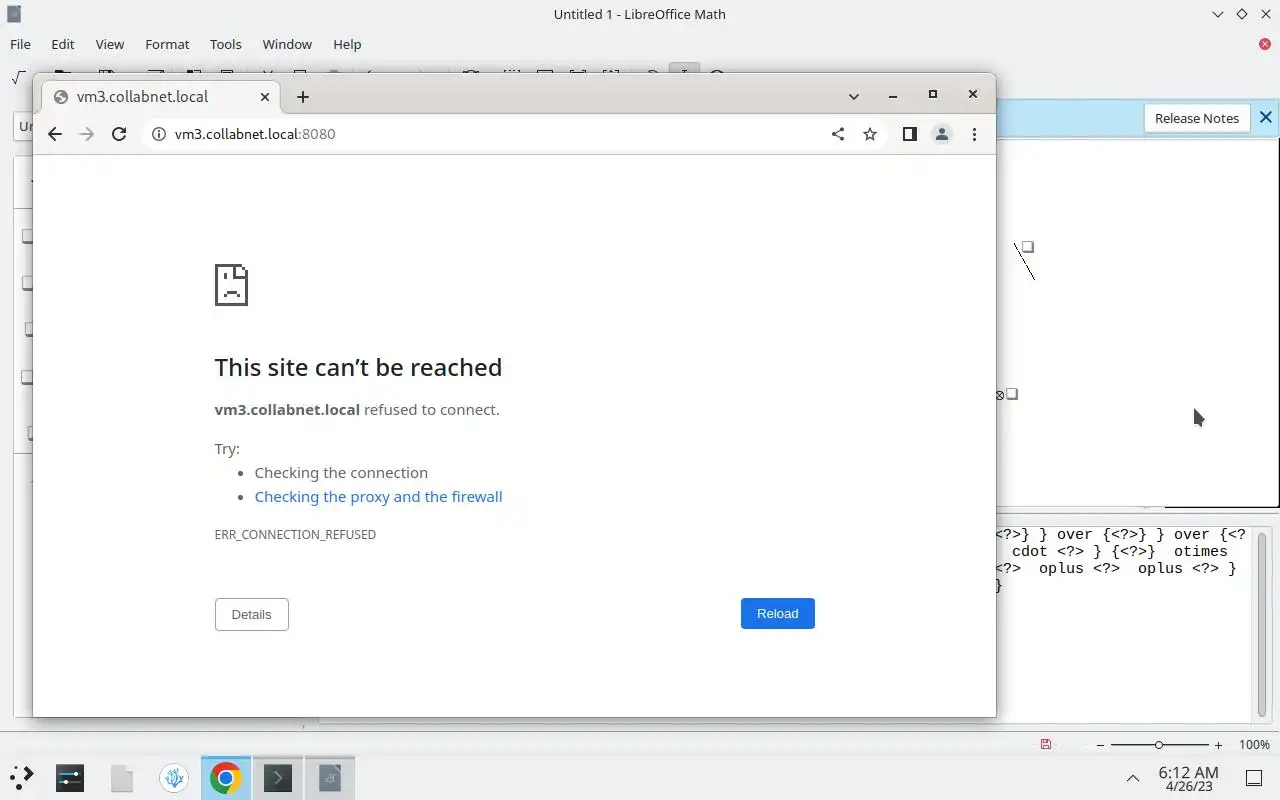Screen dimensions: 1280x800
Task: Click the ERR_CONNECTION_REFUSED error code text
Action: coord(295,535)
